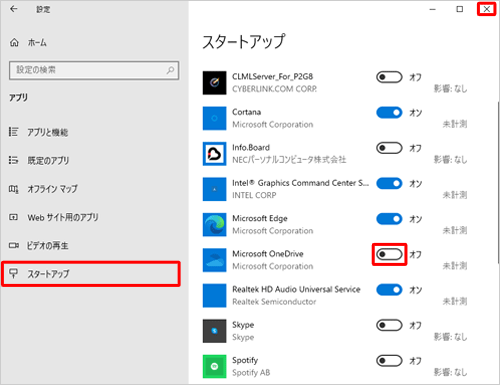This screenshot has width=500, height=385.
Task: Maximize the settings window
Action: [460, 9]
